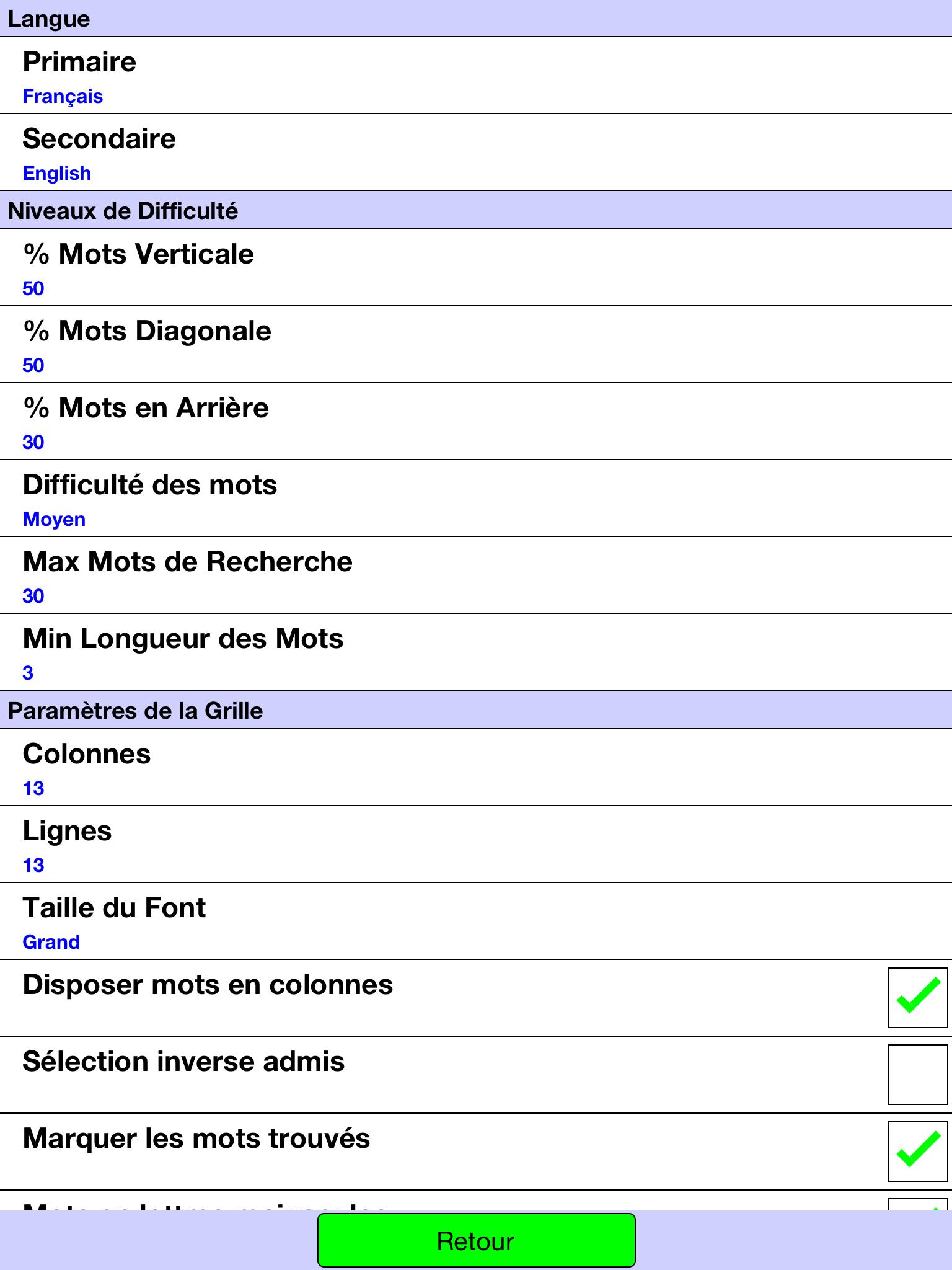Viewport: 952px width, 1270px height.
Task: Tap the Retour button
Action: click(476, 1240)
